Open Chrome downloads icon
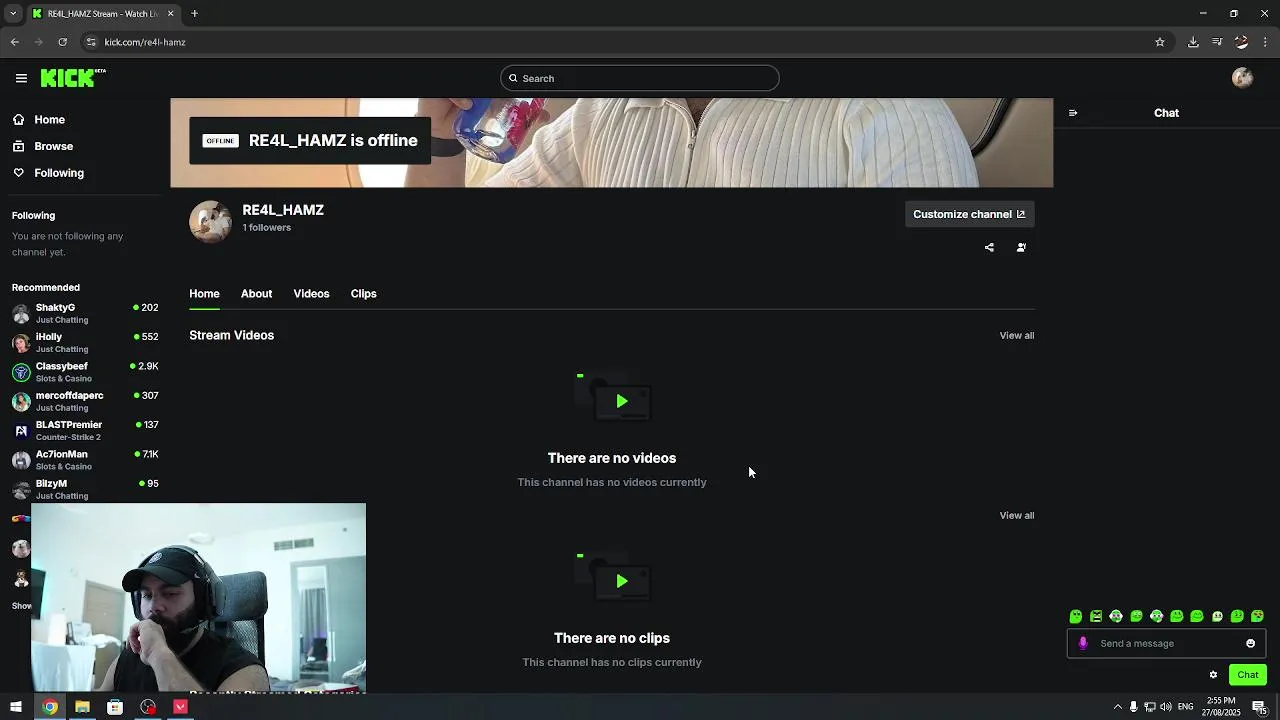Screen dimensions: 1280x720 1193,42
